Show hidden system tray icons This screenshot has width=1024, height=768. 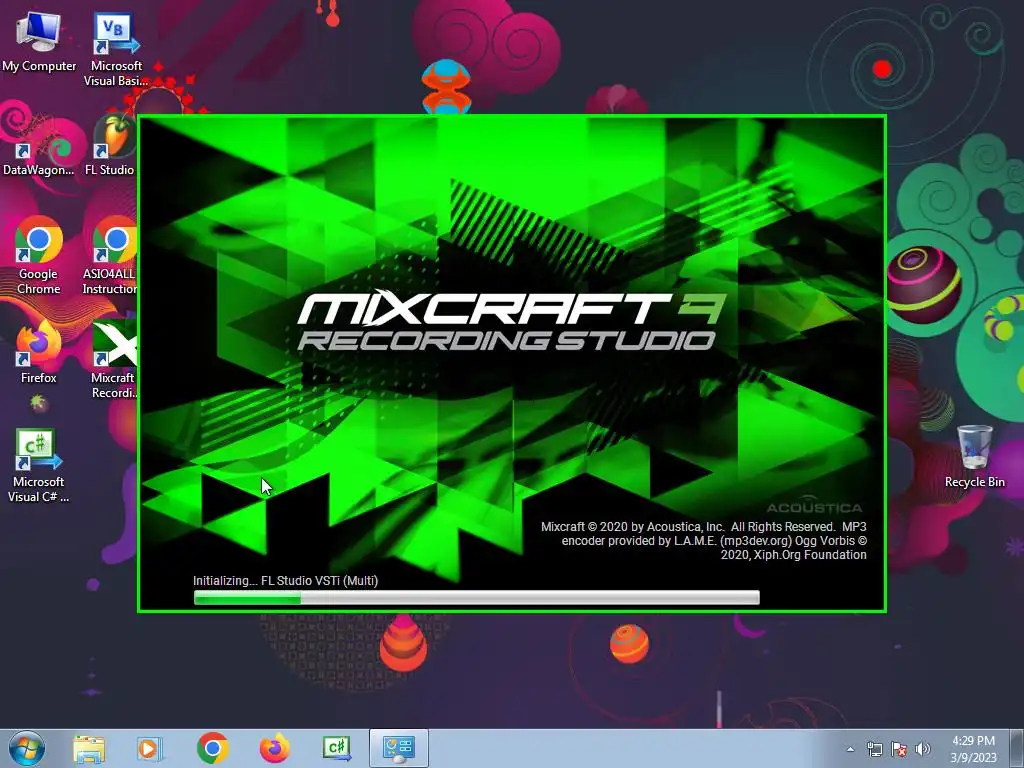coord(850,749)
